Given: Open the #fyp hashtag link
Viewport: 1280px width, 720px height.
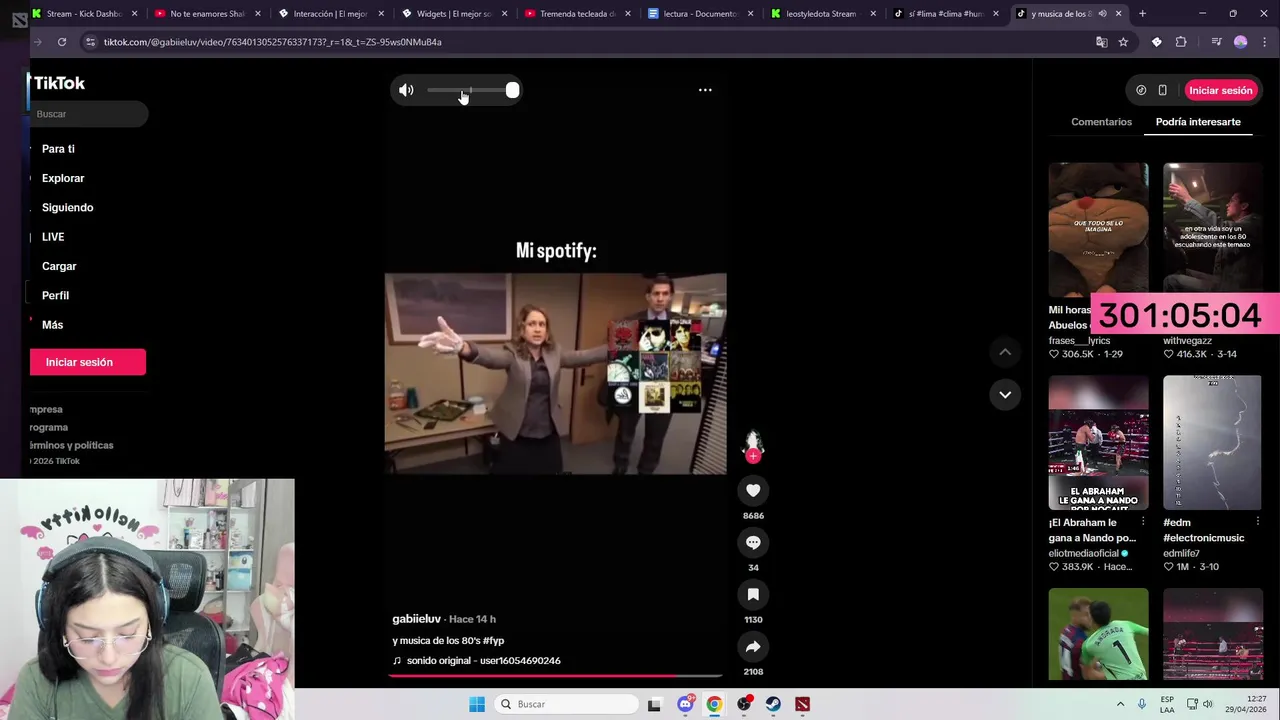Looking at the screenshot, I should 493,641.
